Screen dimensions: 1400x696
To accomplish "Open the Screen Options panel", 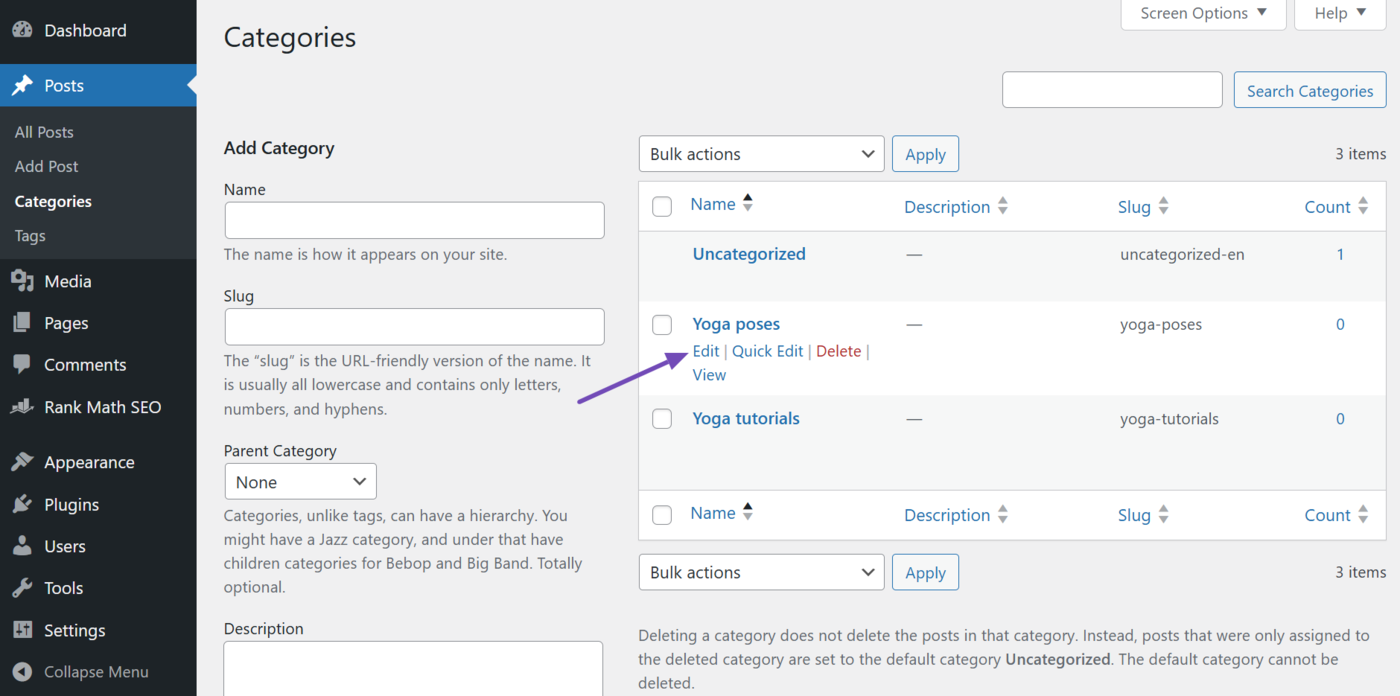I will [1202, 13].
